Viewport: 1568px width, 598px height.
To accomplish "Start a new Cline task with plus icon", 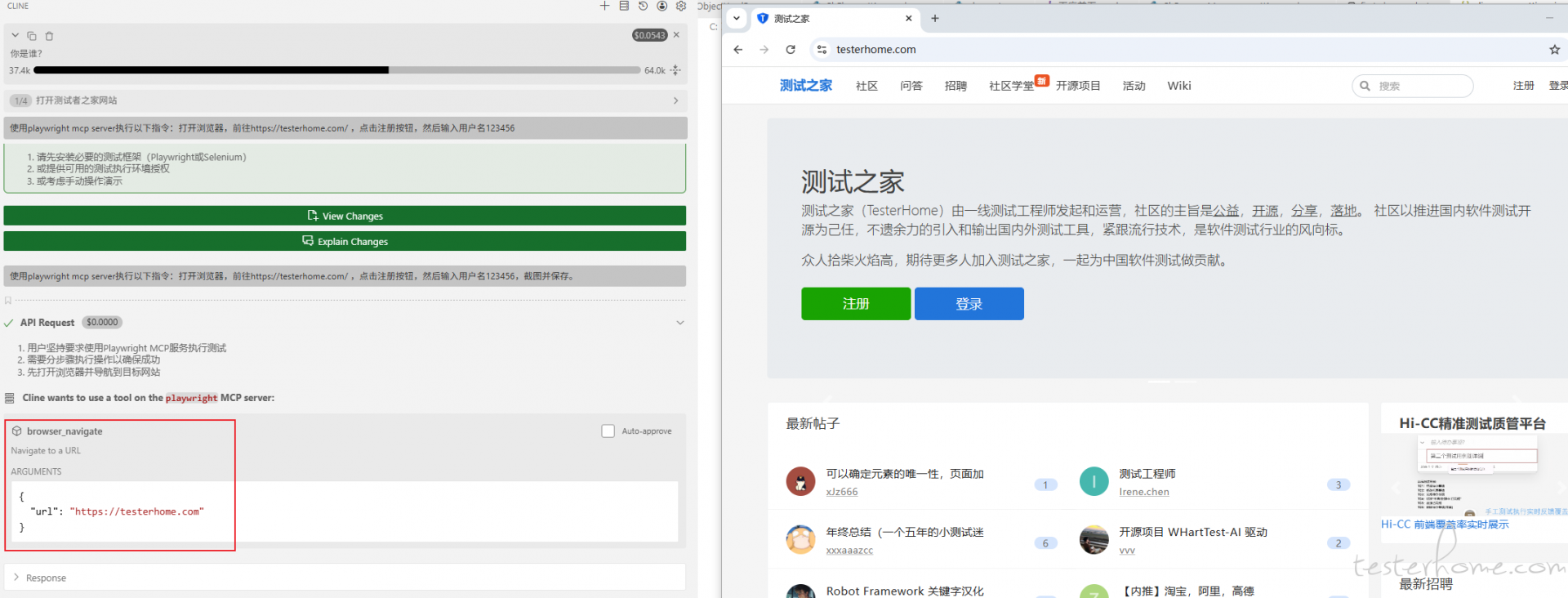I will [604, 6].
